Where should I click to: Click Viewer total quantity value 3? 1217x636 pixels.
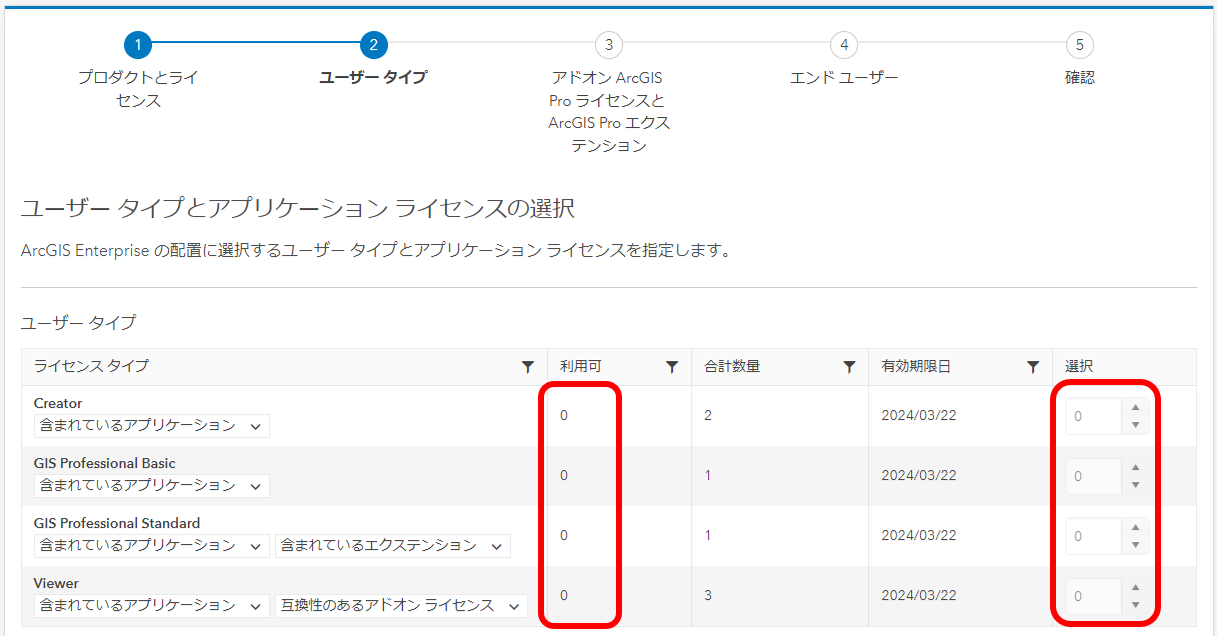708,596
